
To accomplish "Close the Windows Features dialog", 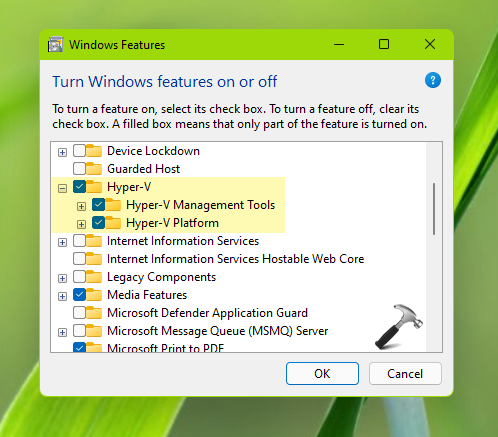I will (x=430, y=44).
